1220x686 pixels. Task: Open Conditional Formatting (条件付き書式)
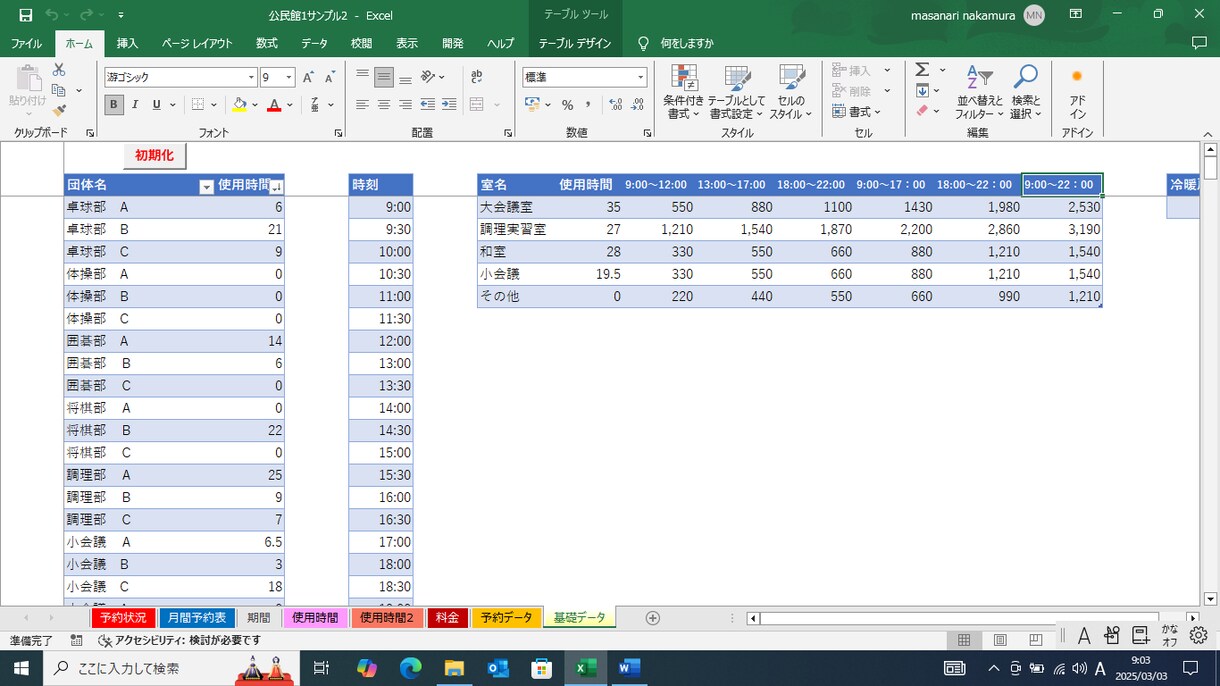(x=684, y=92)
